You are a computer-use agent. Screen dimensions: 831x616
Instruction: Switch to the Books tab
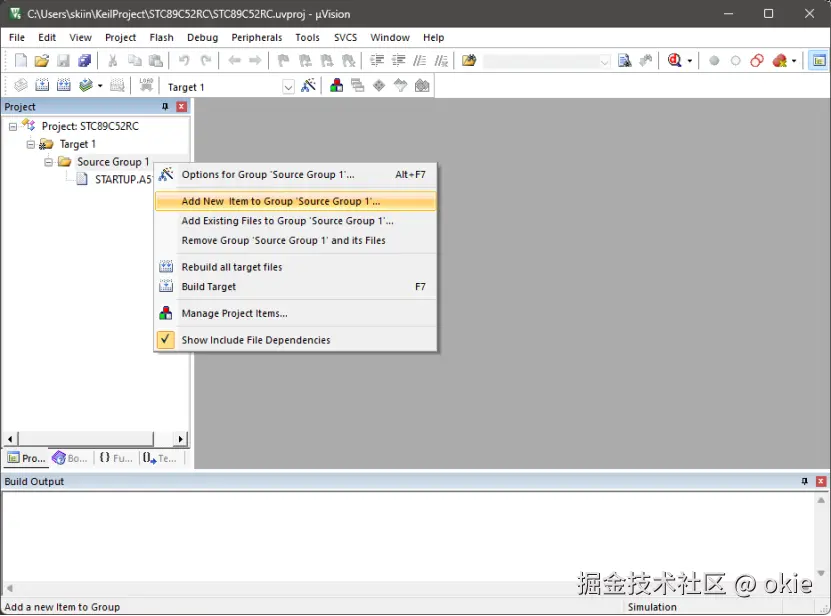pyautogui.click(x=70, y=458)
